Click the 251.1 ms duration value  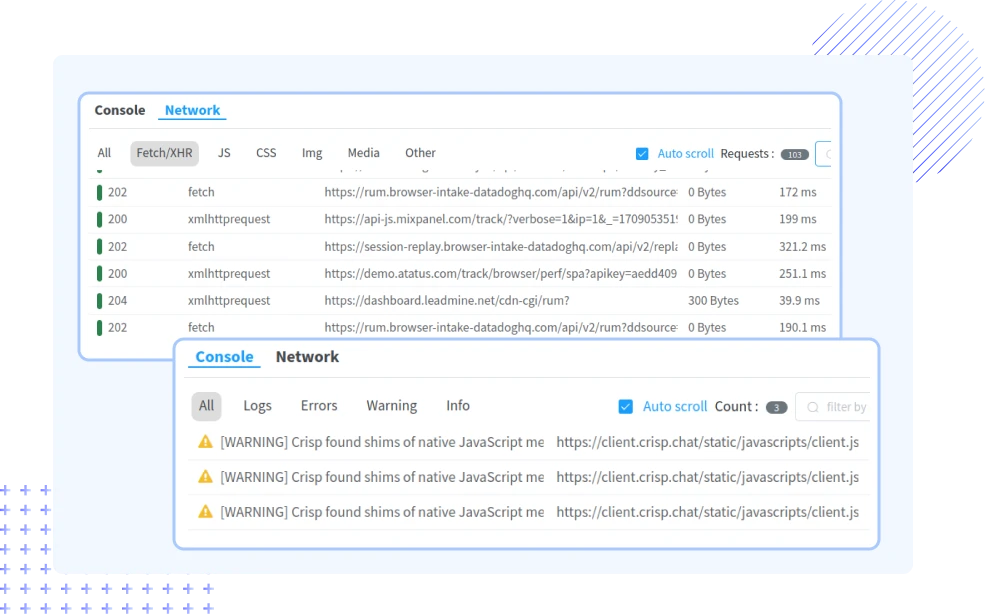tap(802, 274)
